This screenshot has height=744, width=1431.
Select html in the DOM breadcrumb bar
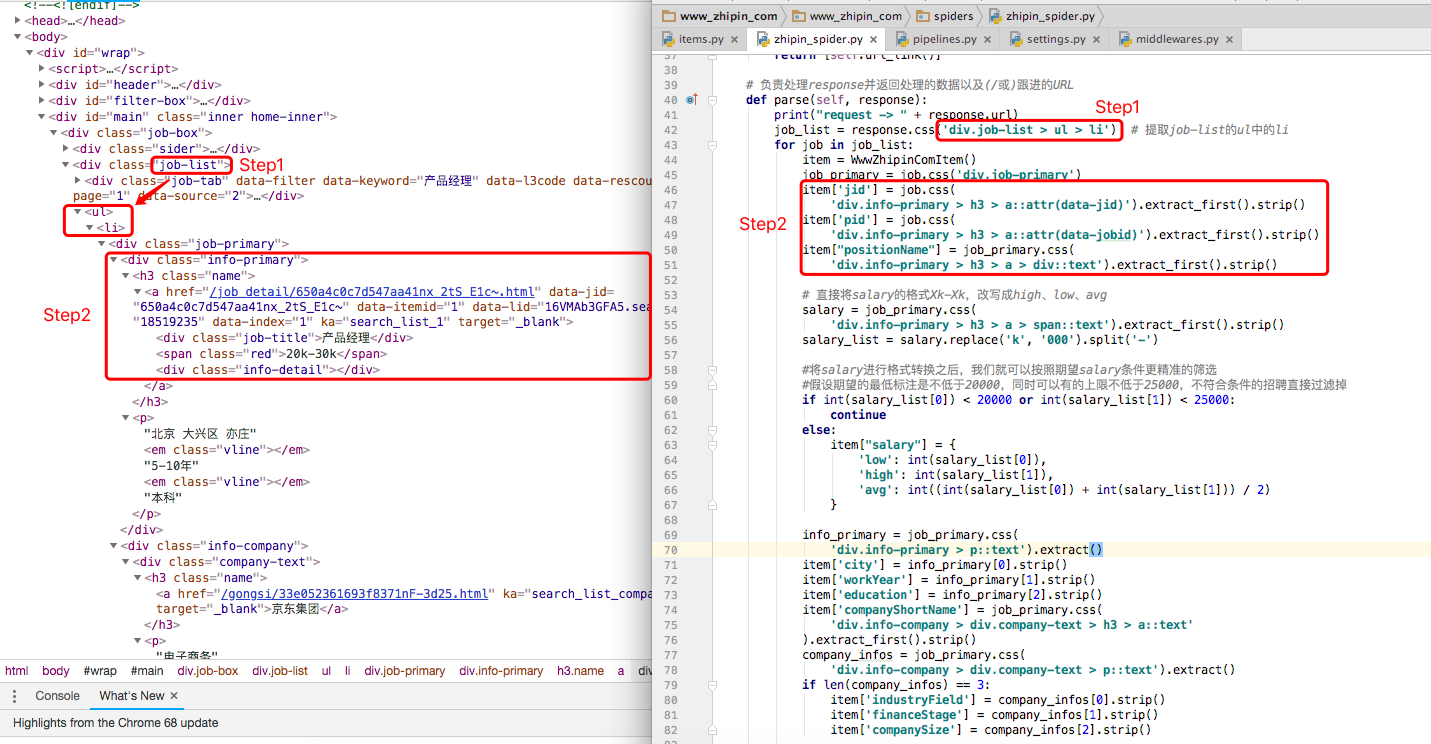[17, 671]
